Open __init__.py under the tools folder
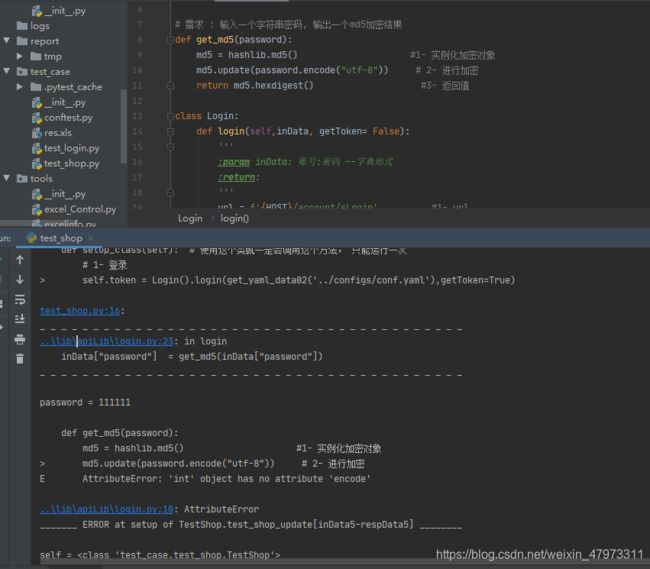Screen dimensions: 650x569 (x=59, y=194)
